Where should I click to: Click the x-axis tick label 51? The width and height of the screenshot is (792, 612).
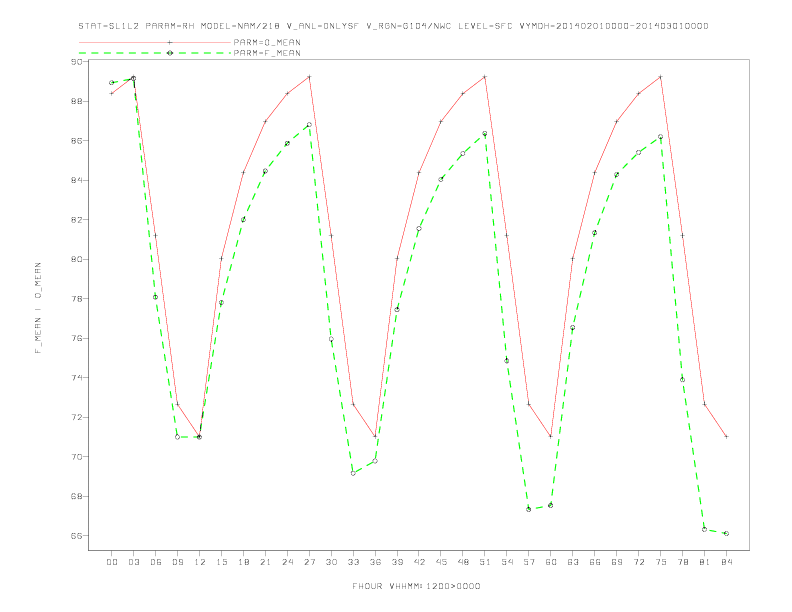[485, 562]
